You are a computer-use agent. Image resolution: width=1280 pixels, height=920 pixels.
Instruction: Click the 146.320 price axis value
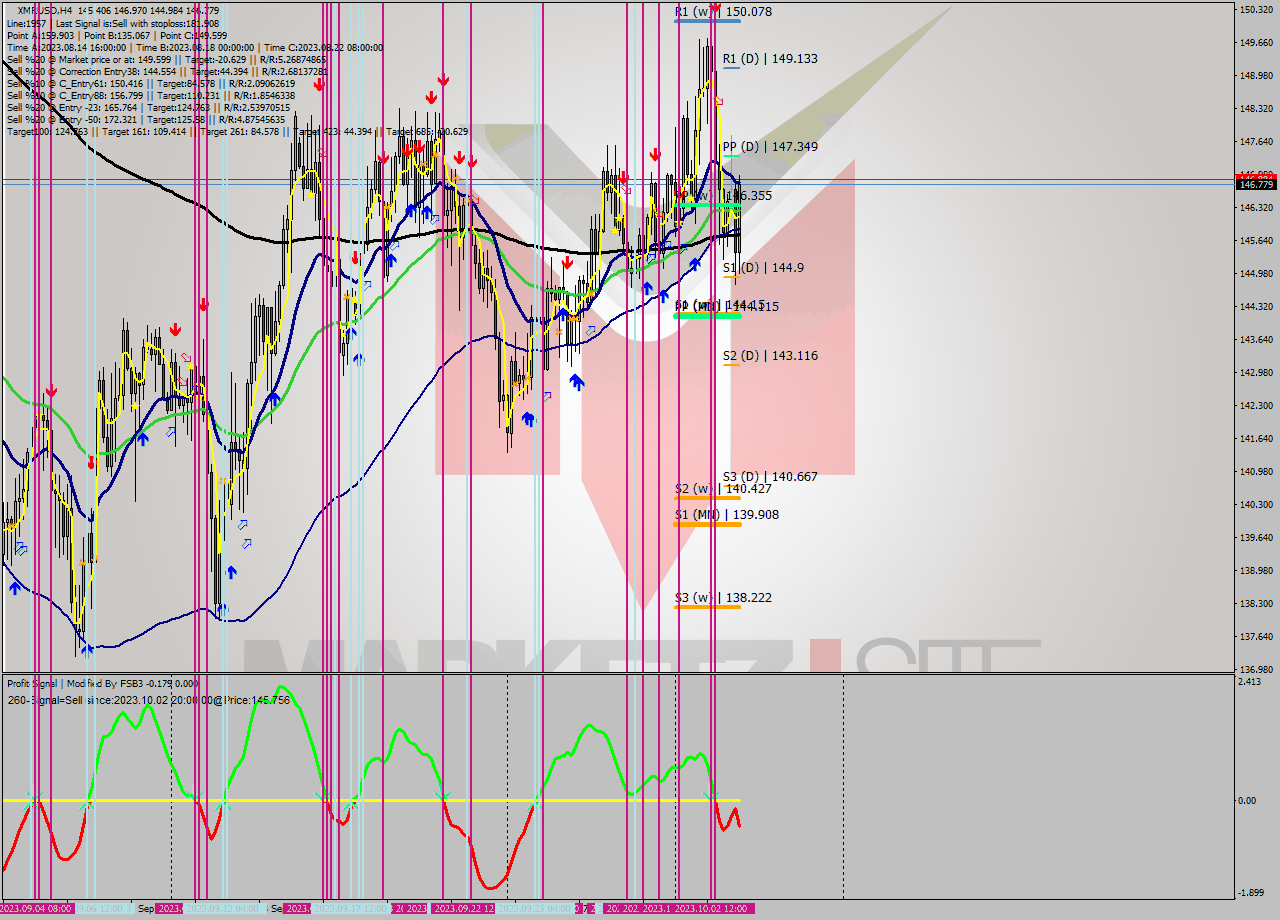(x=1256, y=208)
